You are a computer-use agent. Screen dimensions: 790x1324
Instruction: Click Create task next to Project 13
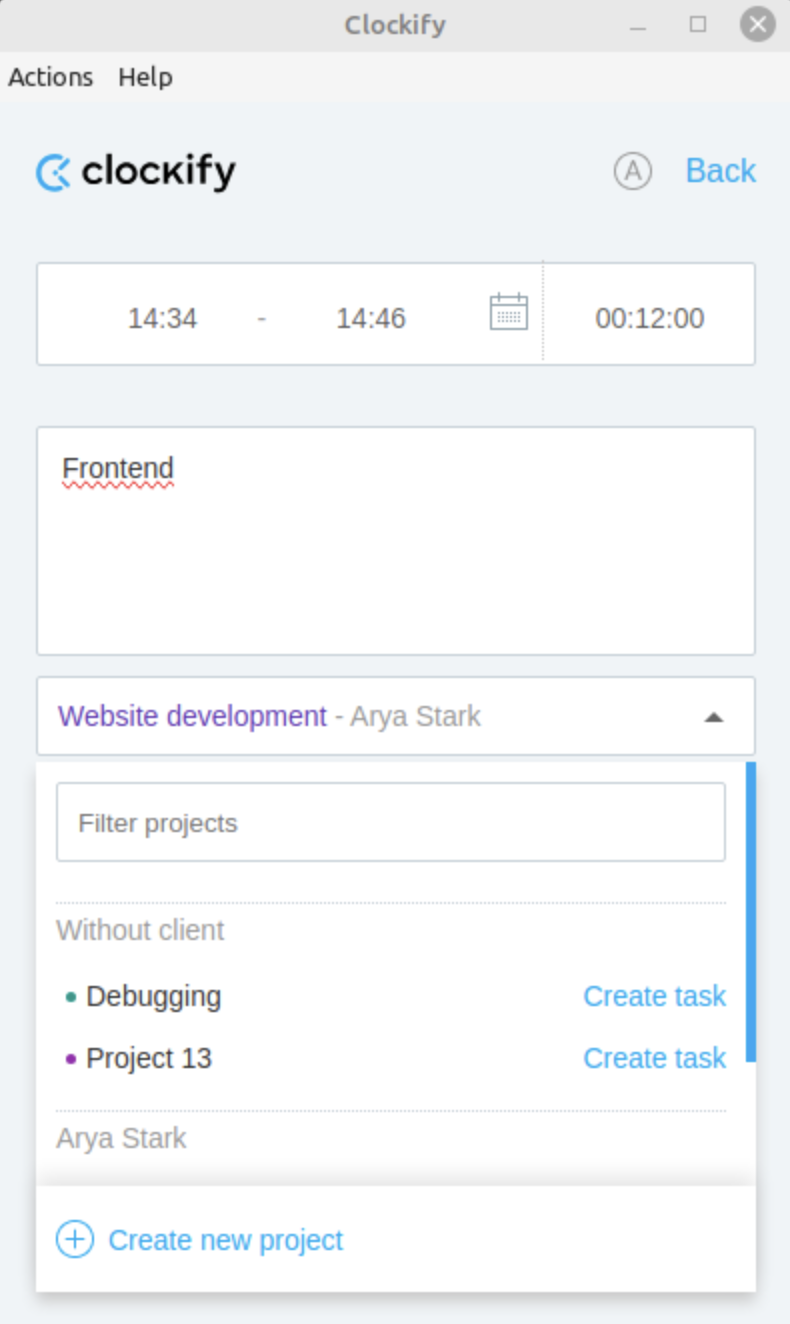pos(654,1058)
